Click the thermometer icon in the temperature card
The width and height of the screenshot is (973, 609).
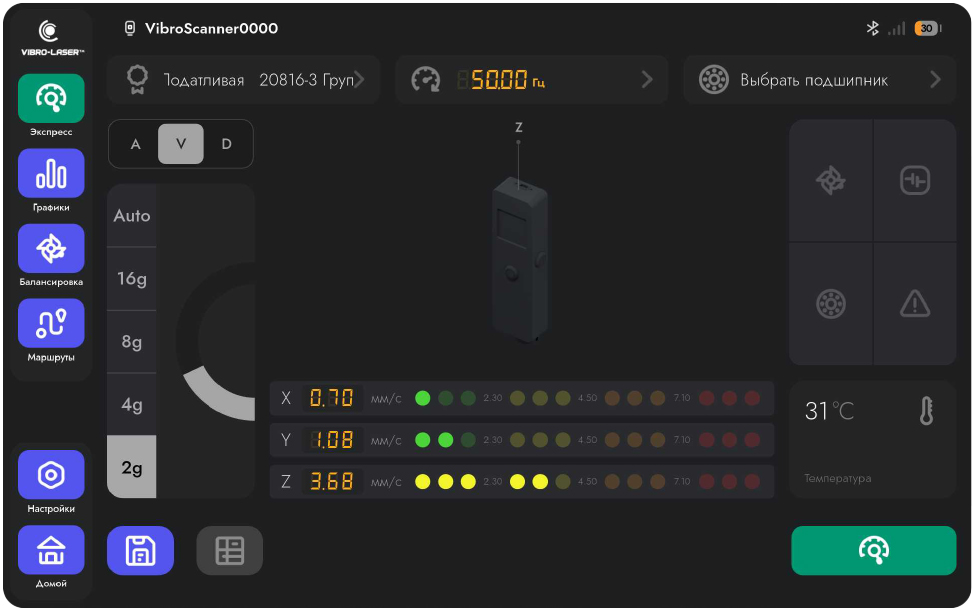tap(926, 411)
